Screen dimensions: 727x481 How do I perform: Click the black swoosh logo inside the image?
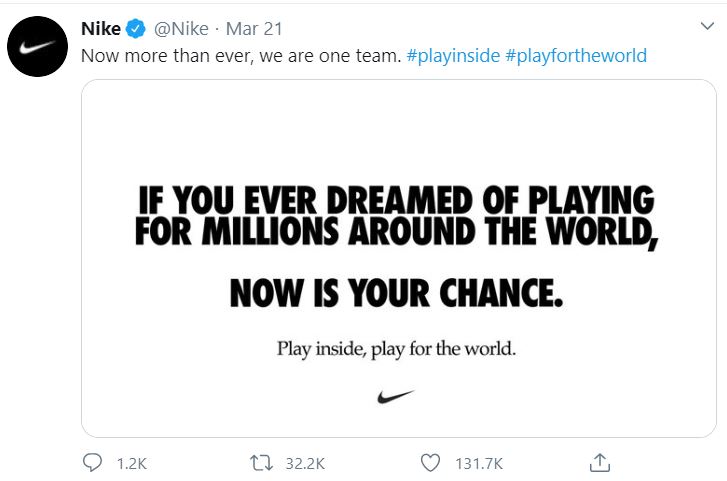(395, 397)
